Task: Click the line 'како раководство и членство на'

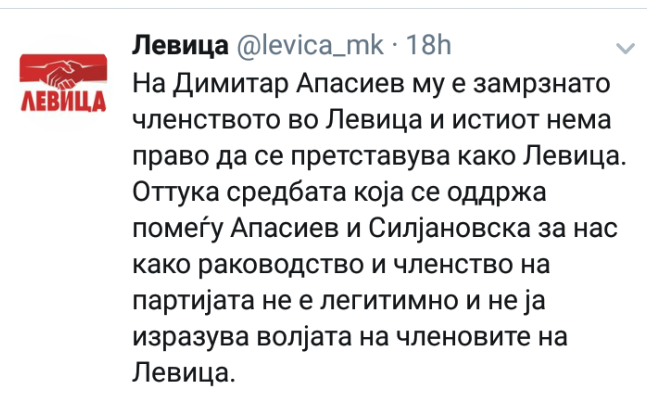Action: 341,265
